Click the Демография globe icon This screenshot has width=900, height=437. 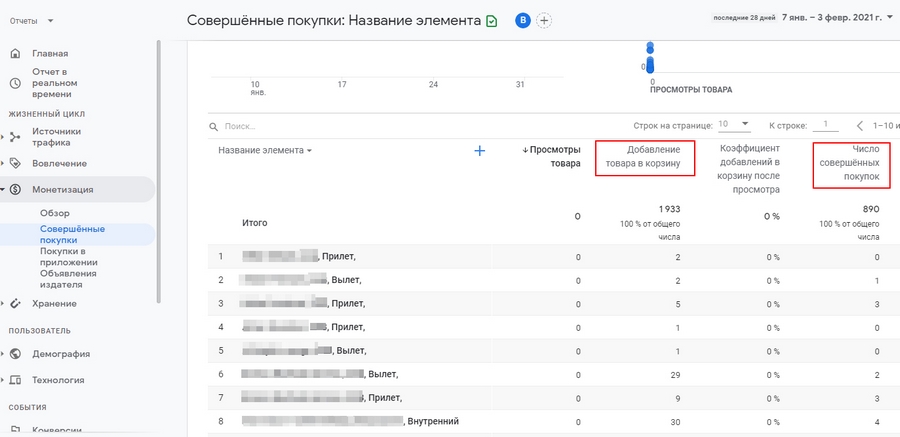(15, 354)
